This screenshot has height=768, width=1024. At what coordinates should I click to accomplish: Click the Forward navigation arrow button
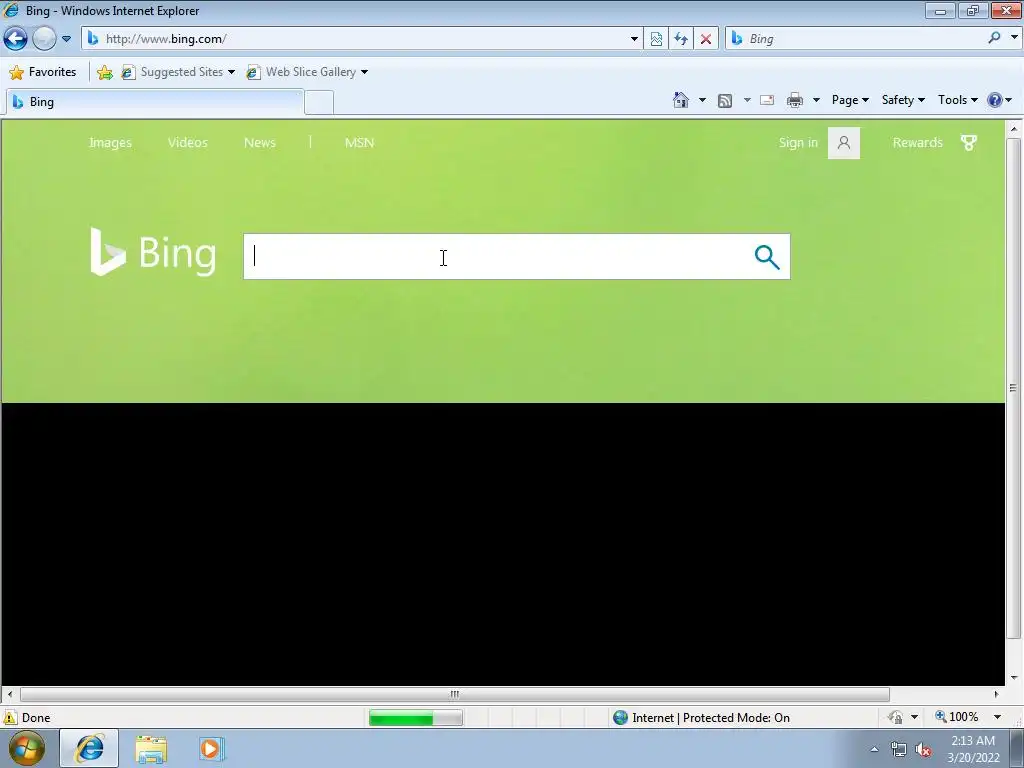44,39
